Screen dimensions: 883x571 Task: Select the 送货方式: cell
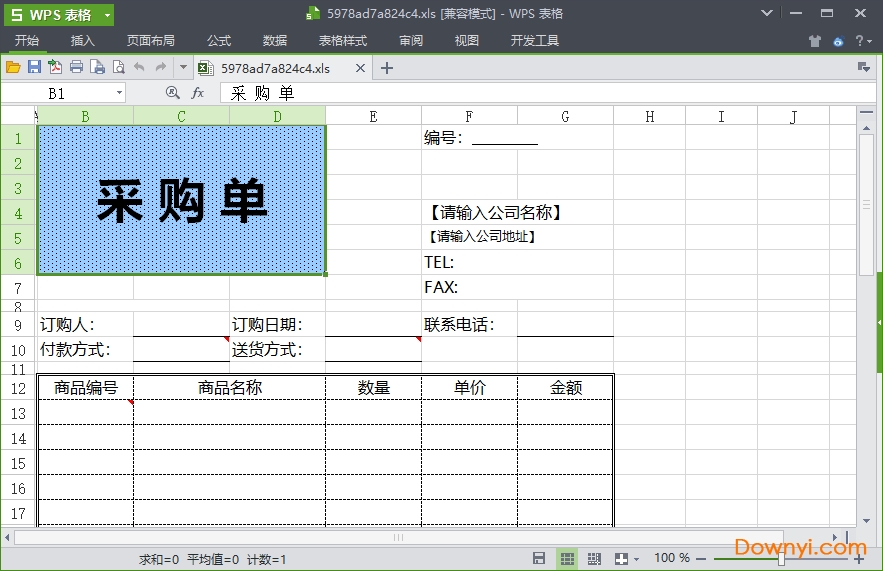coord(277,349)
